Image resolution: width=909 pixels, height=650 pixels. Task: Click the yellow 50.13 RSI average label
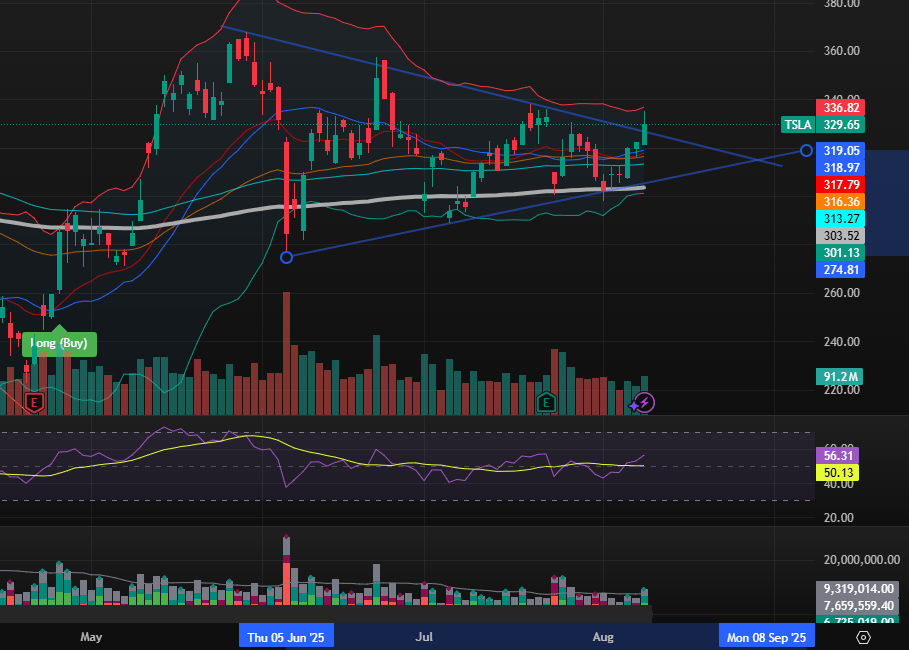point(838,472)
